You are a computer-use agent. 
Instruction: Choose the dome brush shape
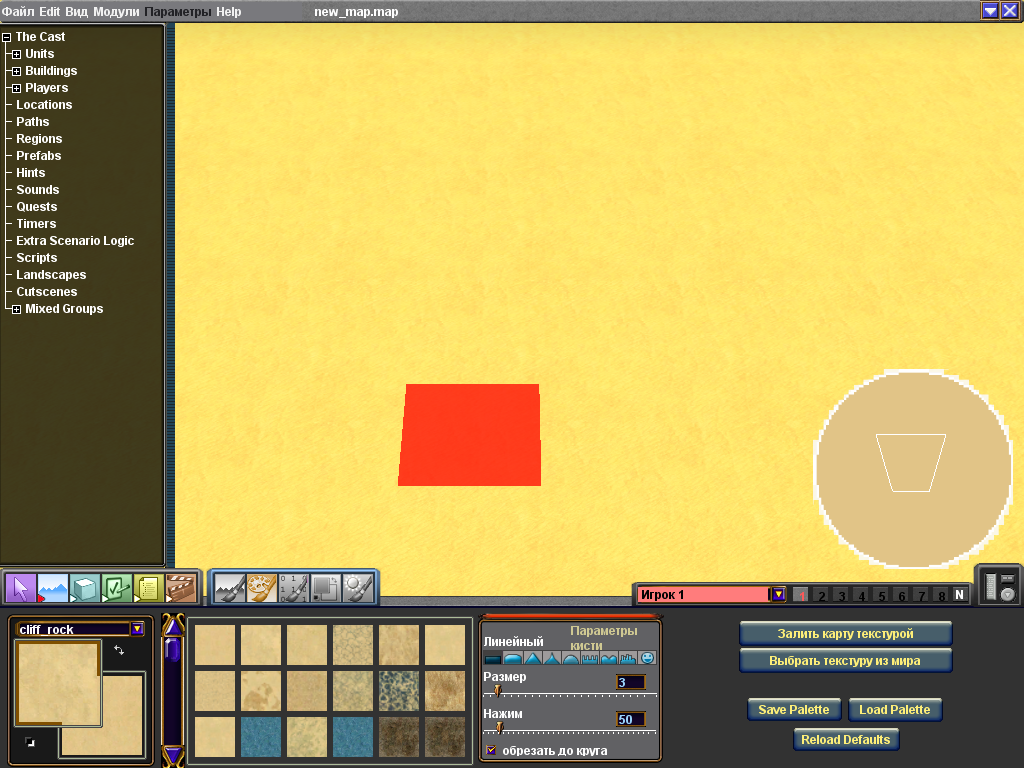(x=571, y=658)
